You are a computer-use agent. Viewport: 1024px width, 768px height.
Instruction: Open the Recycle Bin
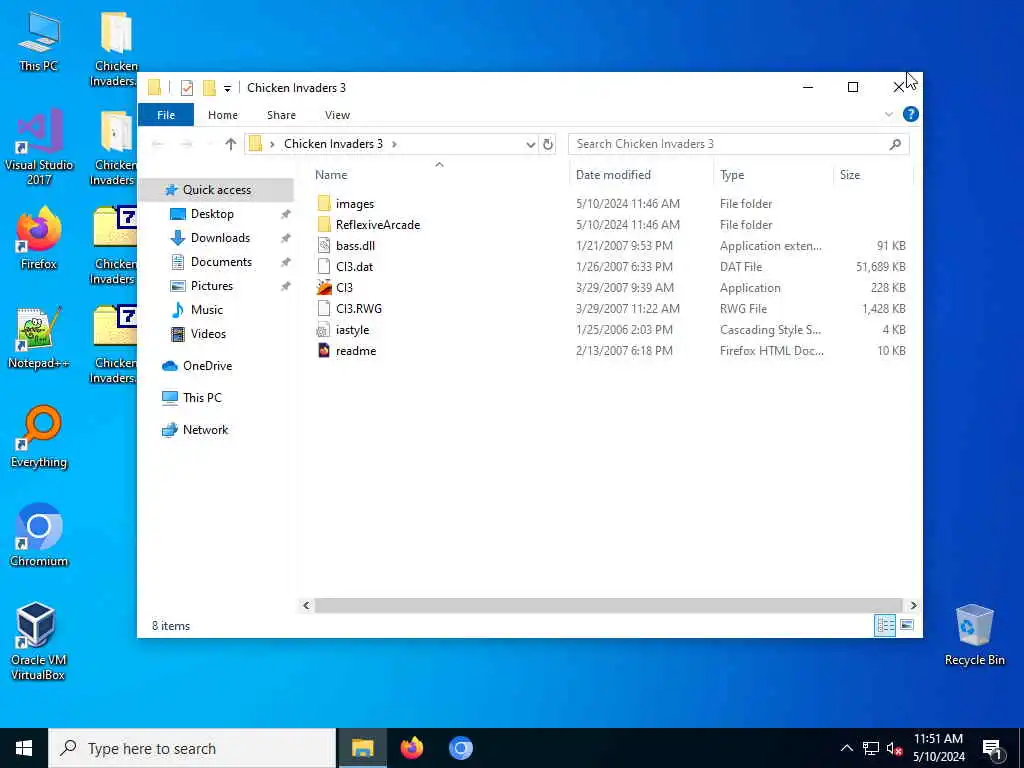point(974,635)
